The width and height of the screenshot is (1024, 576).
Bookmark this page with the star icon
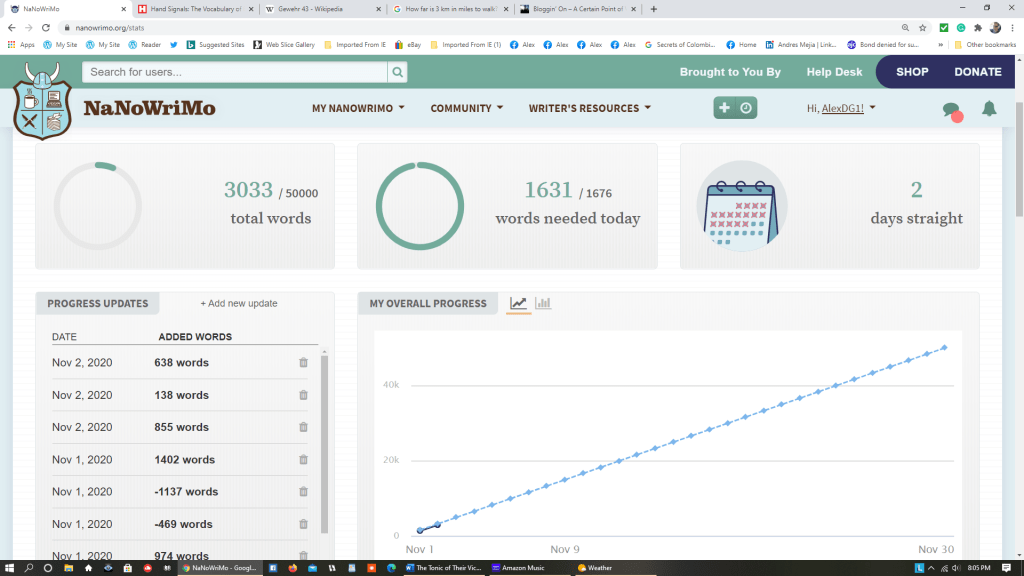click(x=922, y=28)
